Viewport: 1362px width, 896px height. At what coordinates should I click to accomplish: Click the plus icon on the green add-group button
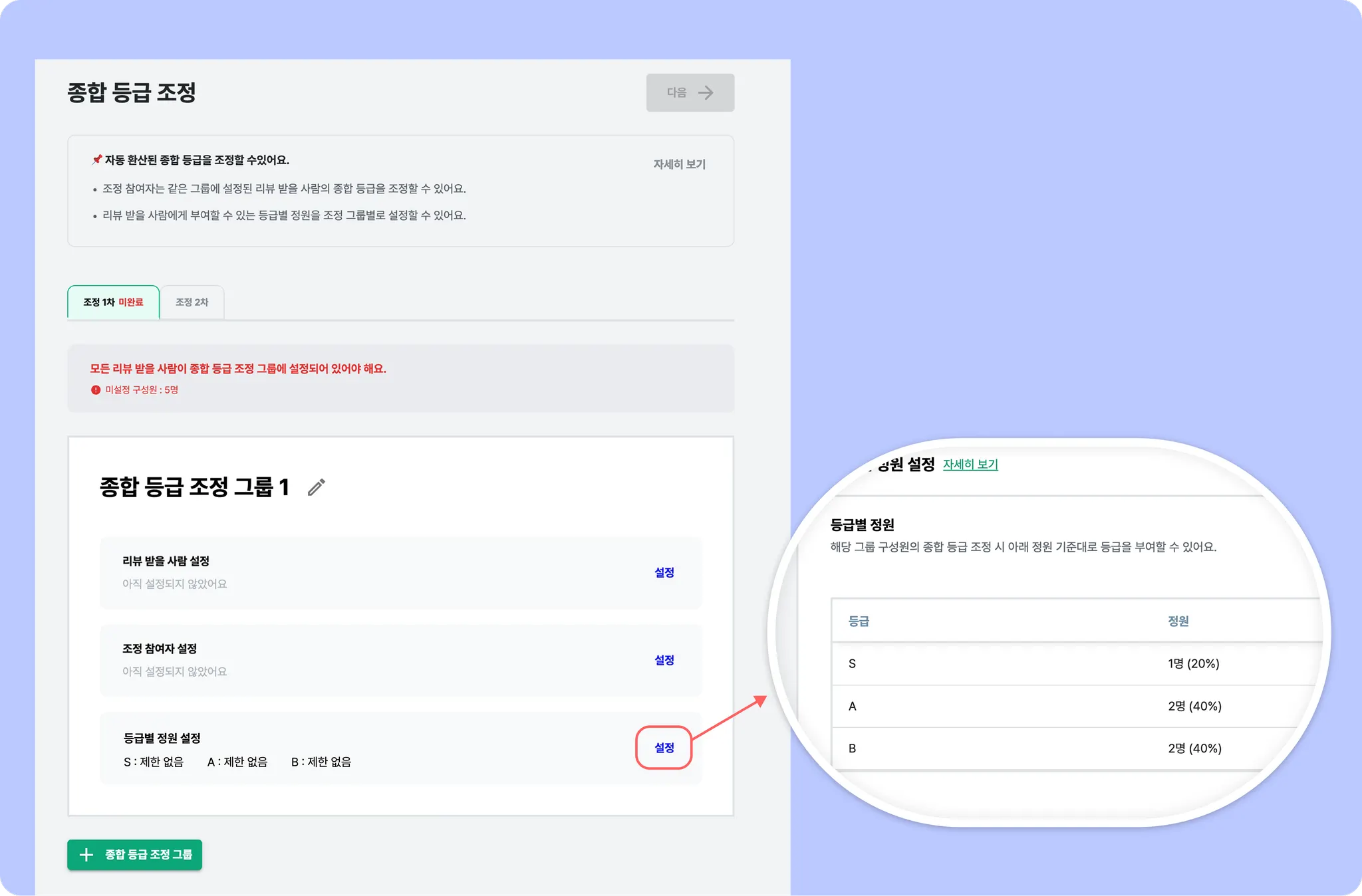86,855
